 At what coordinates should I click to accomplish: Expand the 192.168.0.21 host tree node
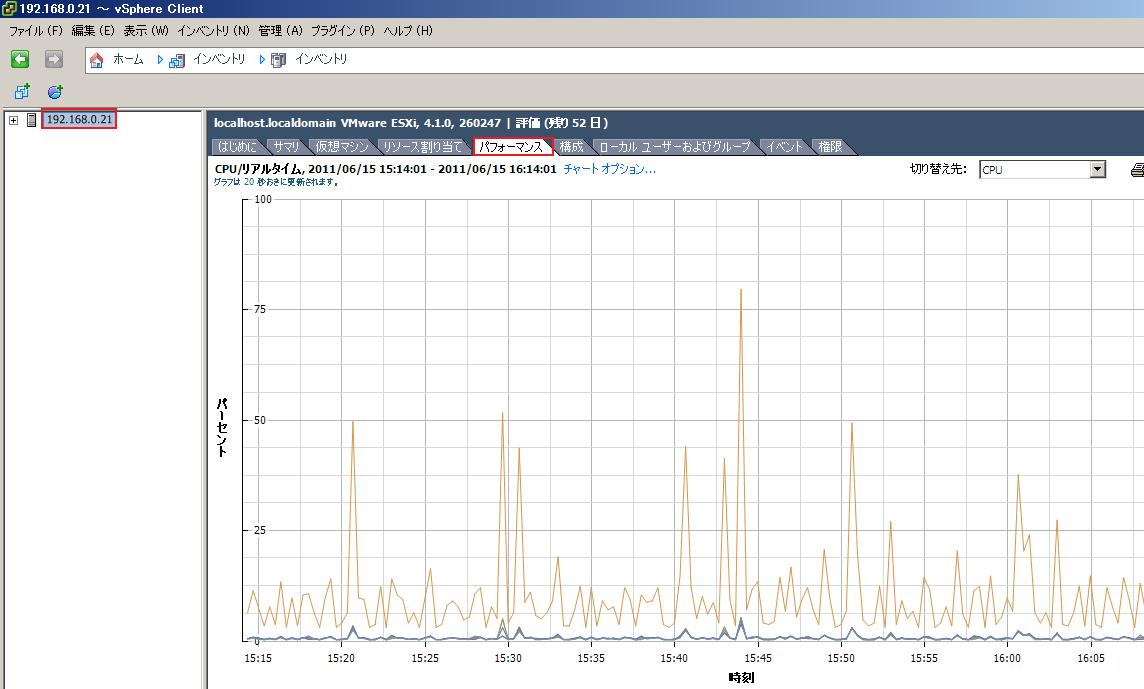pos(13,120)
